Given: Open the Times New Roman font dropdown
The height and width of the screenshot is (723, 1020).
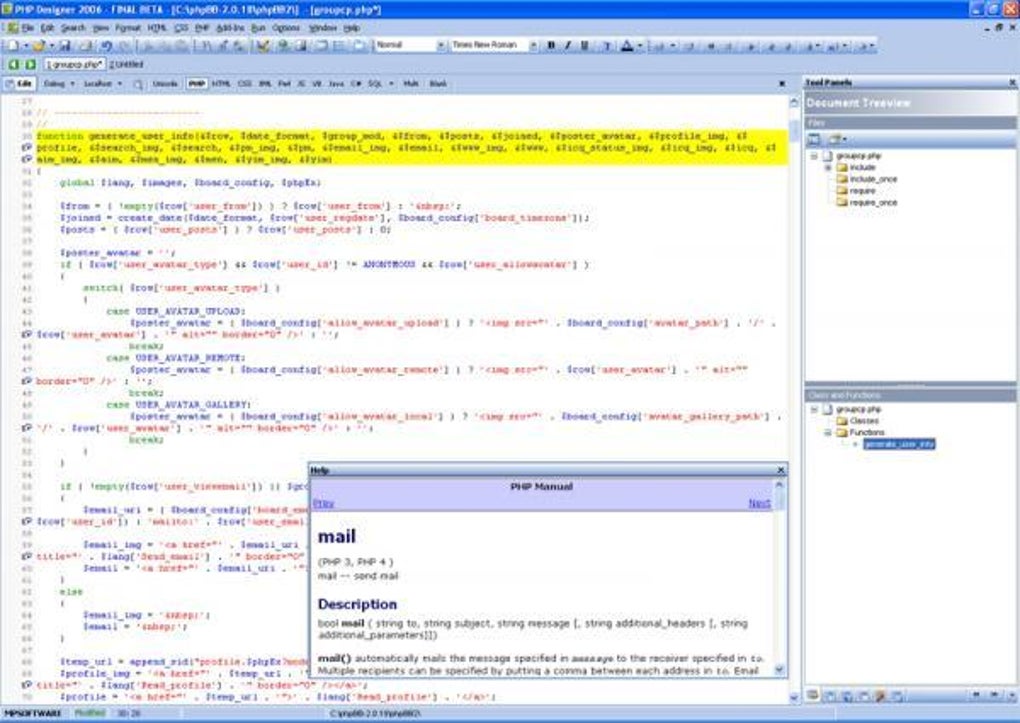Looking at the screenshot, I should (532, 46).
